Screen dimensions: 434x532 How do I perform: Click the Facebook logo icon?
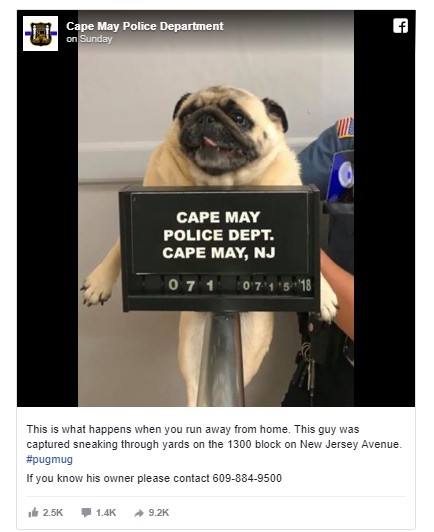[x=400, y=26]
